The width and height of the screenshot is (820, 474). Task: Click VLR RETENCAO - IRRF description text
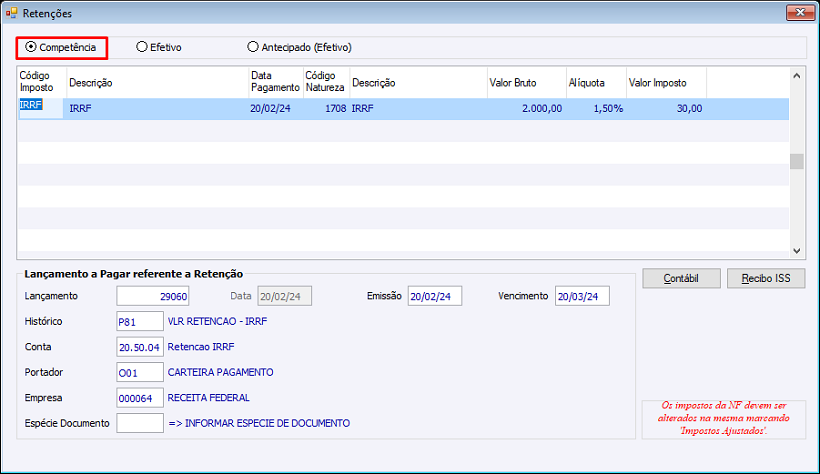[217, 321]
